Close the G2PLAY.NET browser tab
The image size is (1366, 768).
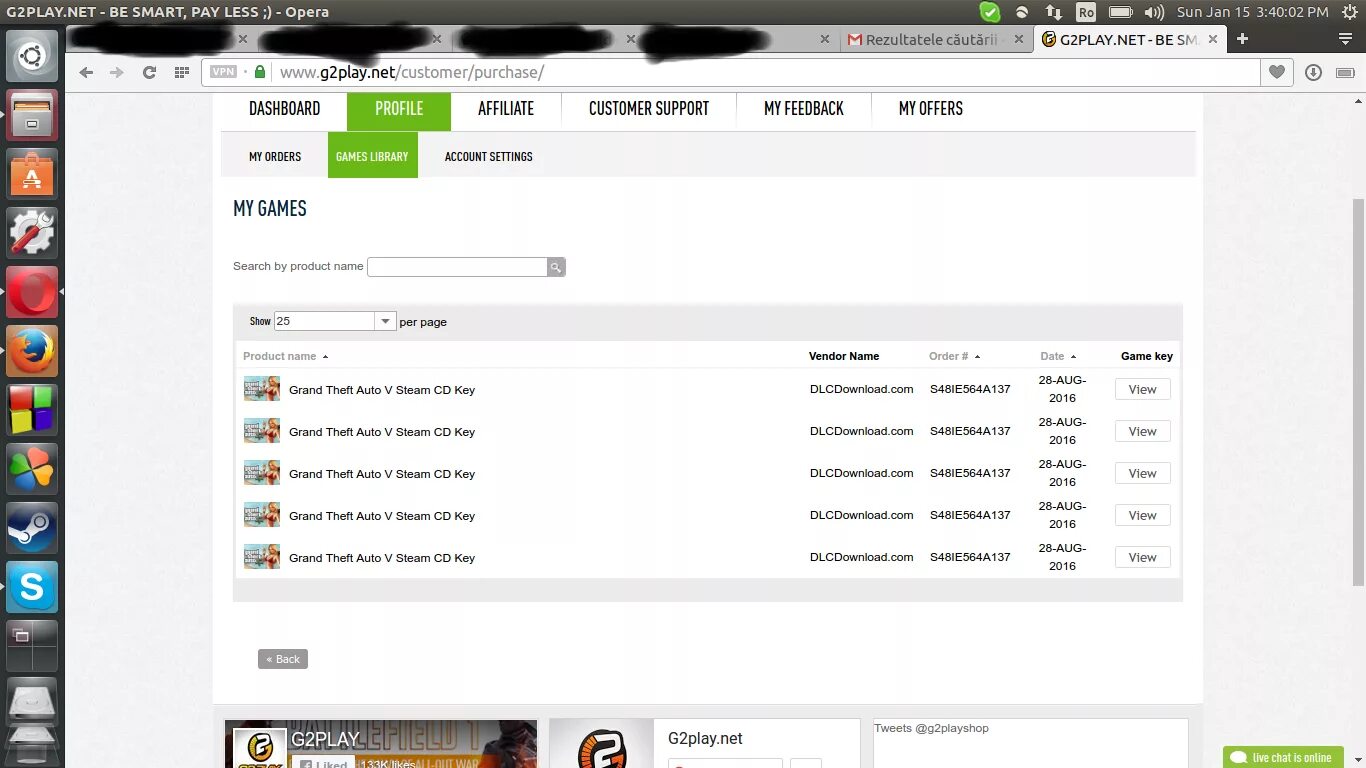coord(1212,39)
